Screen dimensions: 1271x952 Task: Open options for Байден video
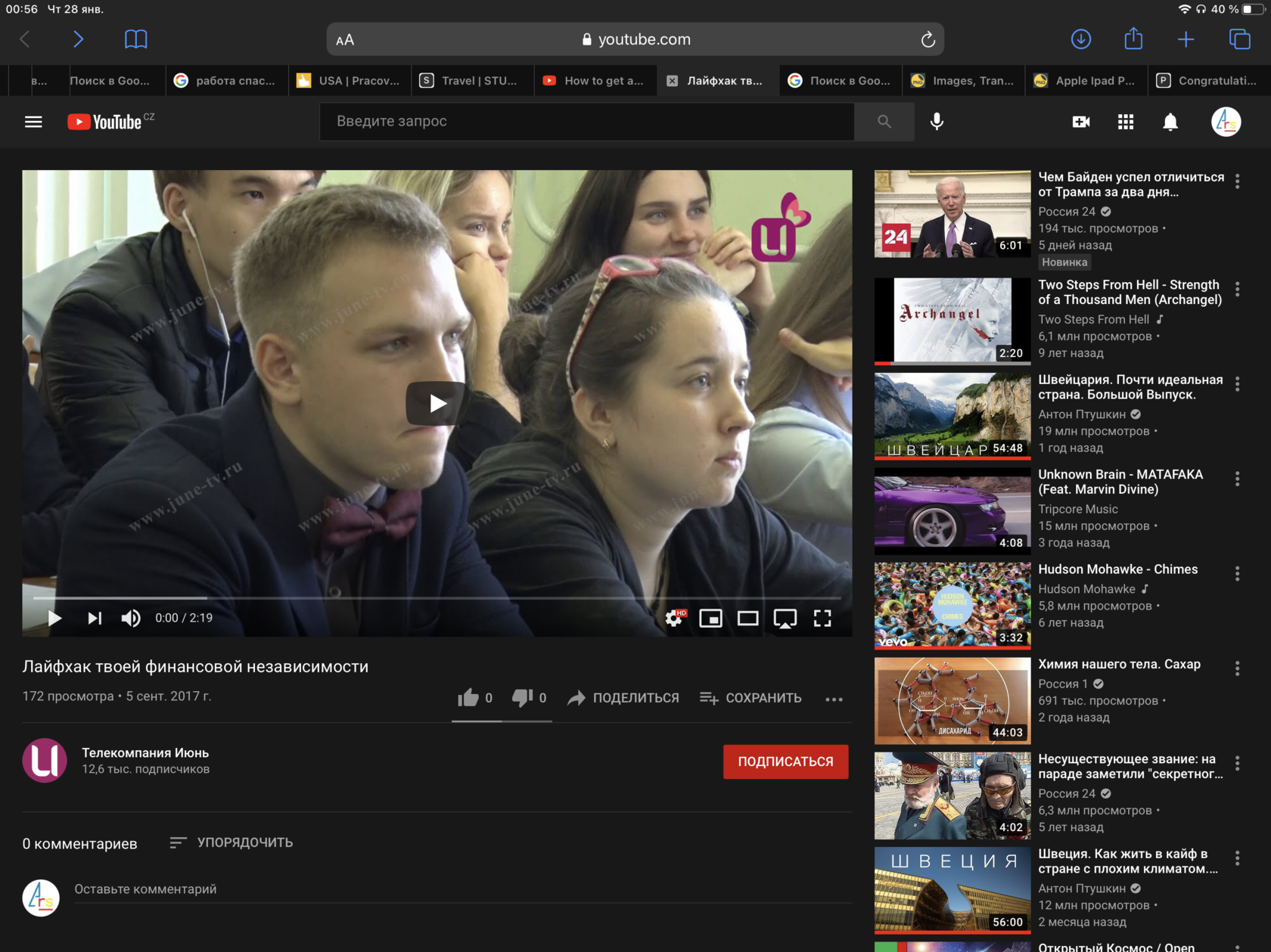click(x=1237, y=181)
